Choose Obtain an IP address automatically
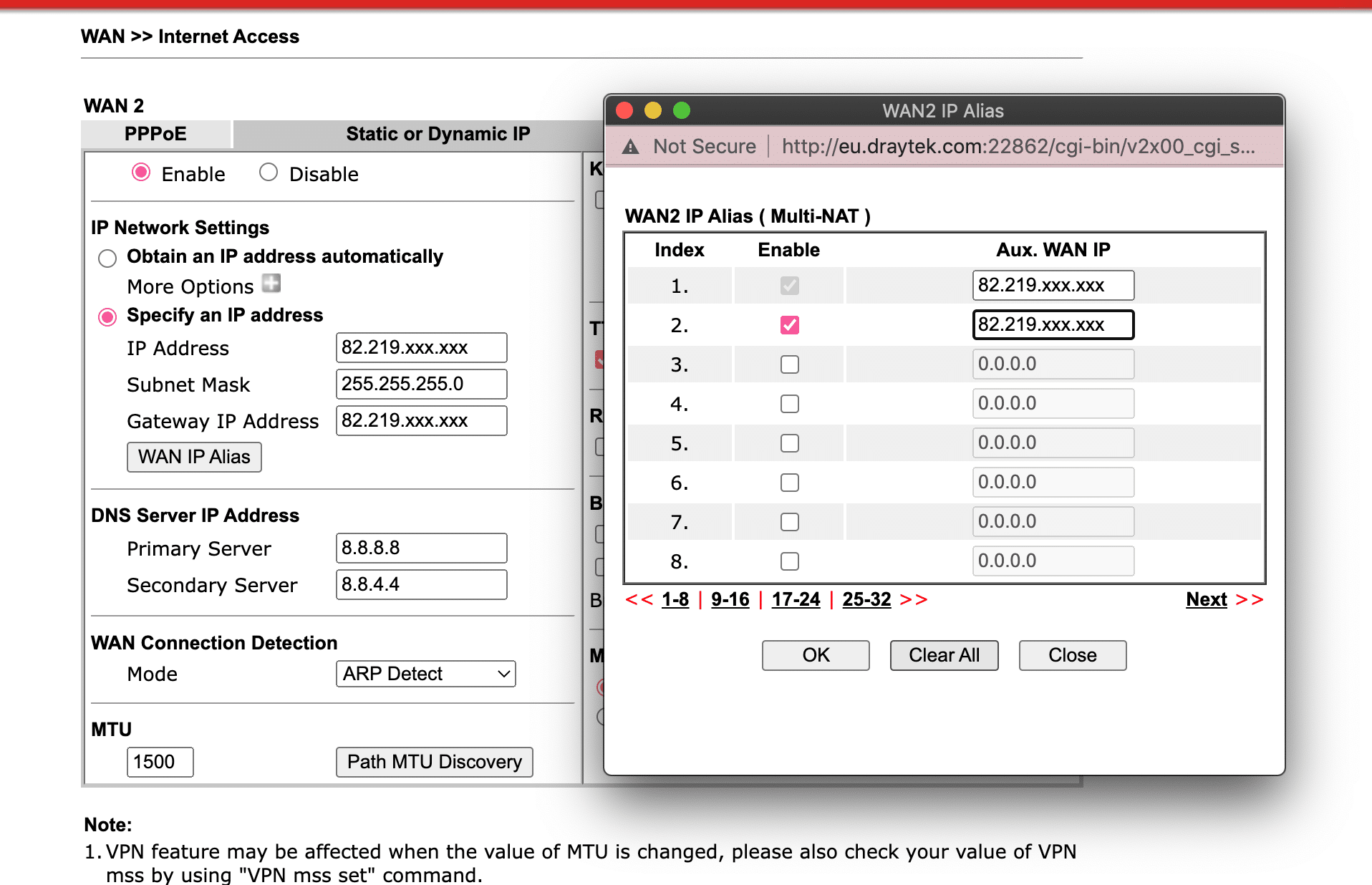 coord(107,258)
